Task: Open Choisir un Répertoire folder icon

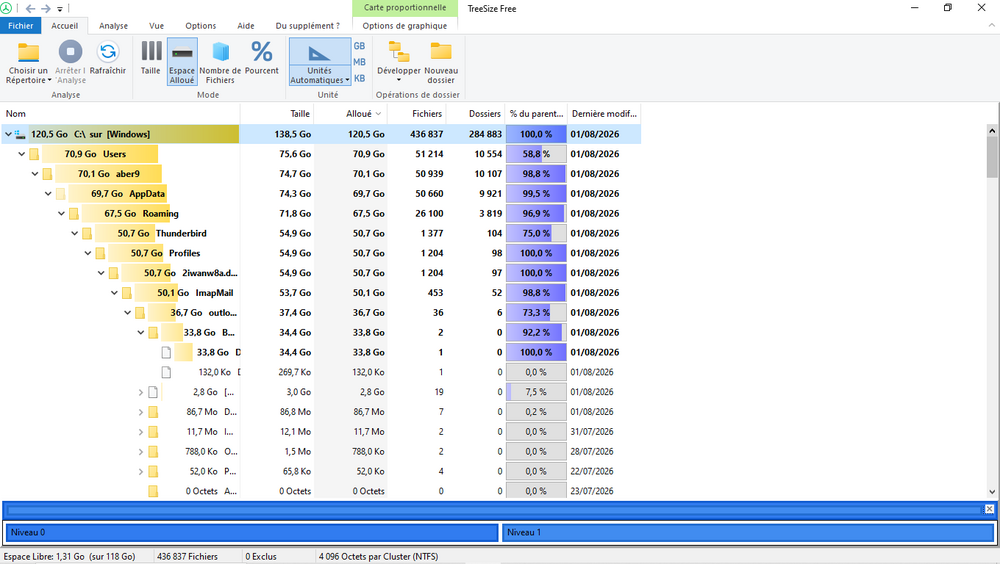Action: (28, 52)
